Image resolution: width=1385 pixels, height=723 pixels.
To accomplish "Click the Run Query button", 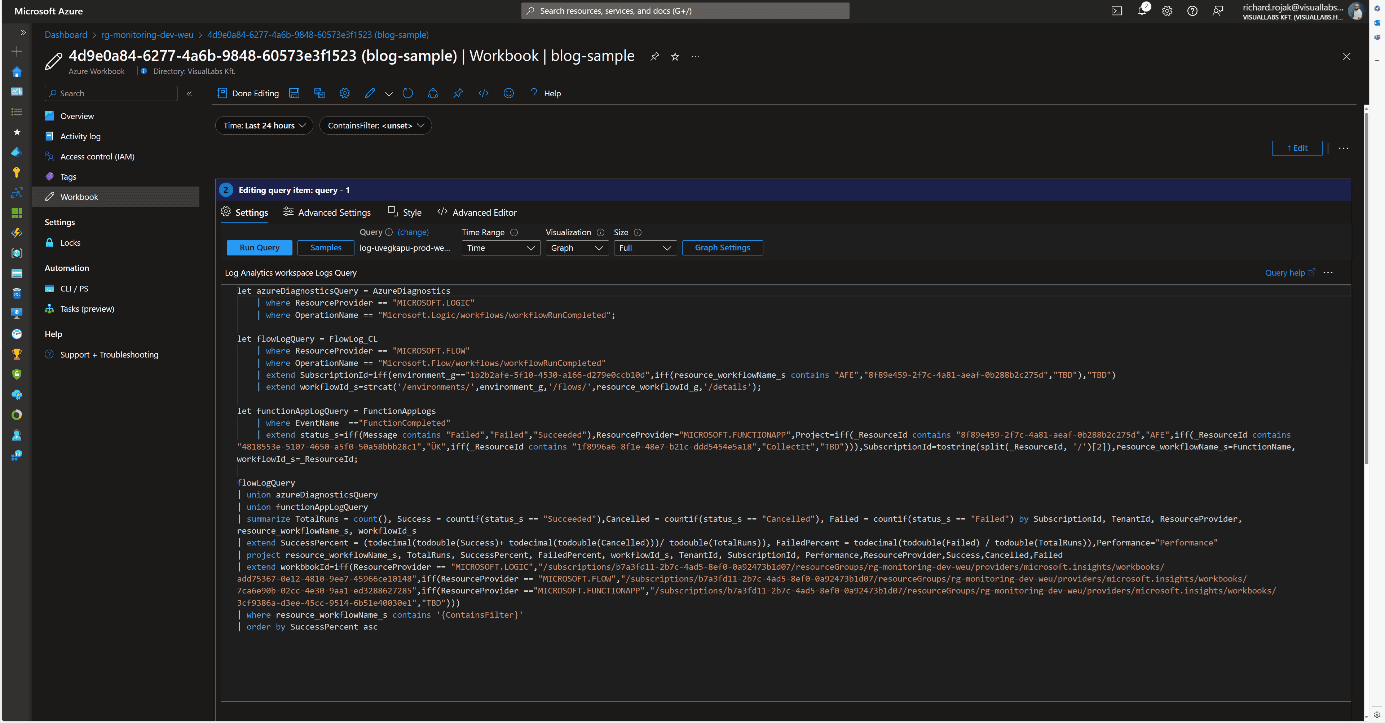I will click(x=259, y=247).
